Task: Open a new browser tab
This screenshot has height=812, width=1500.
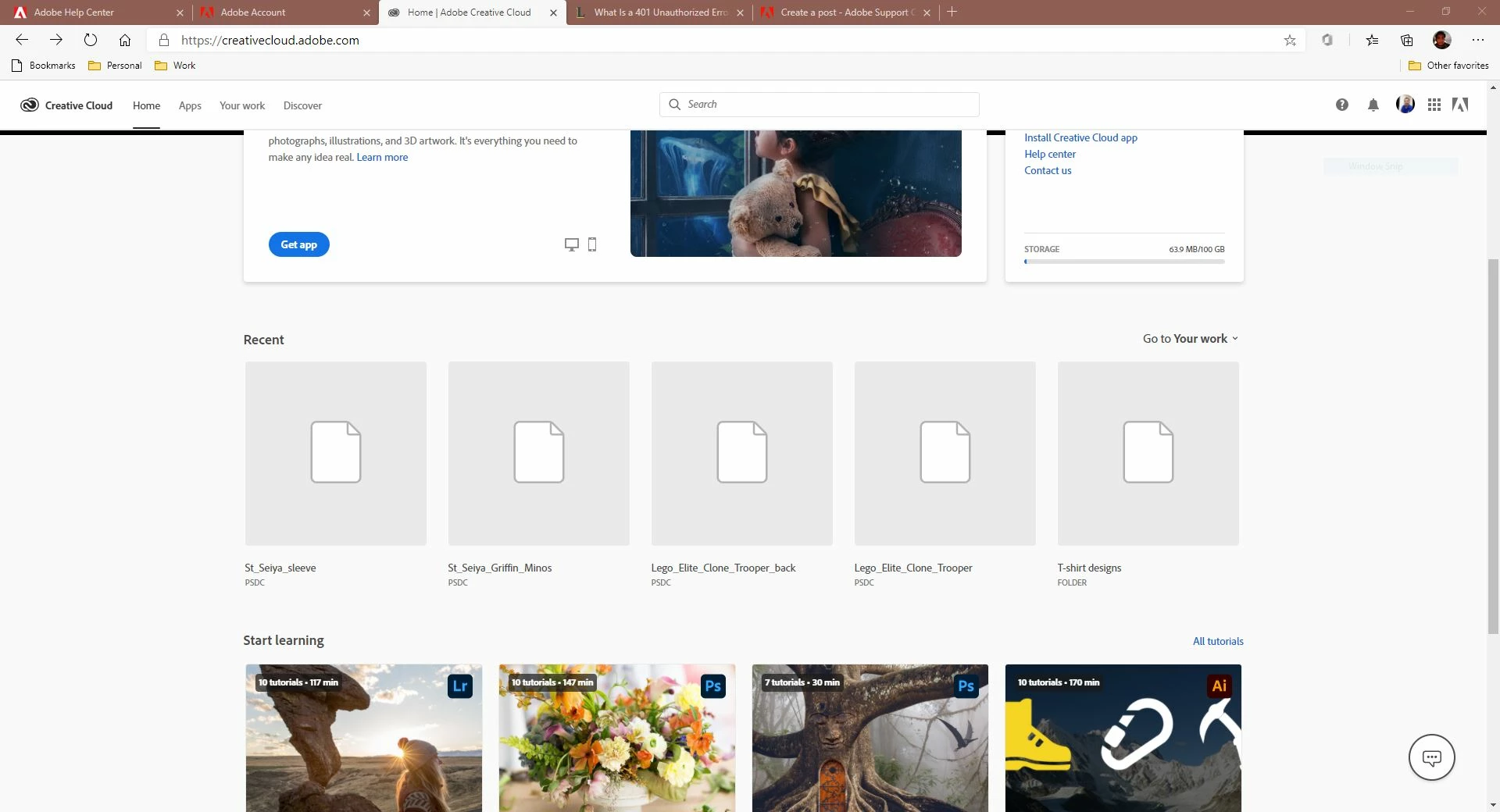Action: [x=952, y=12]
